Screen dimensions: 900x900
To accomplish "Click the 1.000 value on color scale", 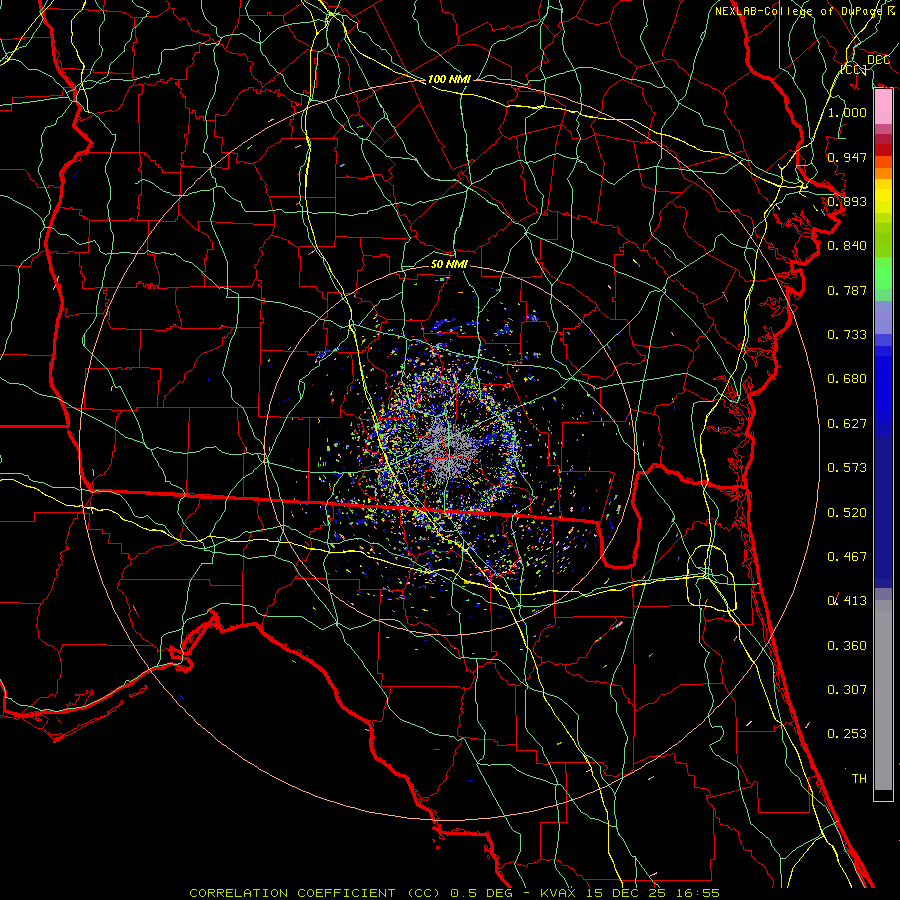I will coord(847,112).
